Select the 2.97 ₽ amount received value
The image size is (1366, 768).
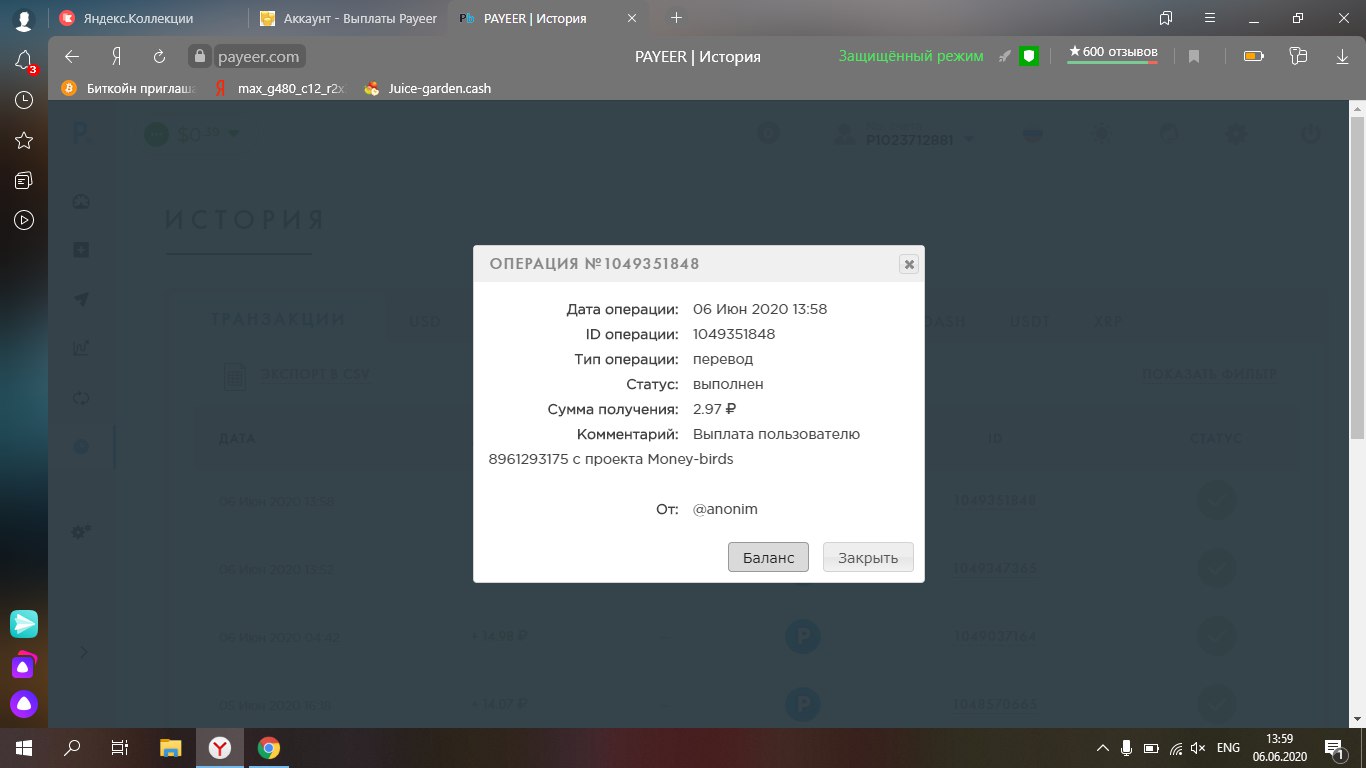pyautogui.click(x=715, y=409)
